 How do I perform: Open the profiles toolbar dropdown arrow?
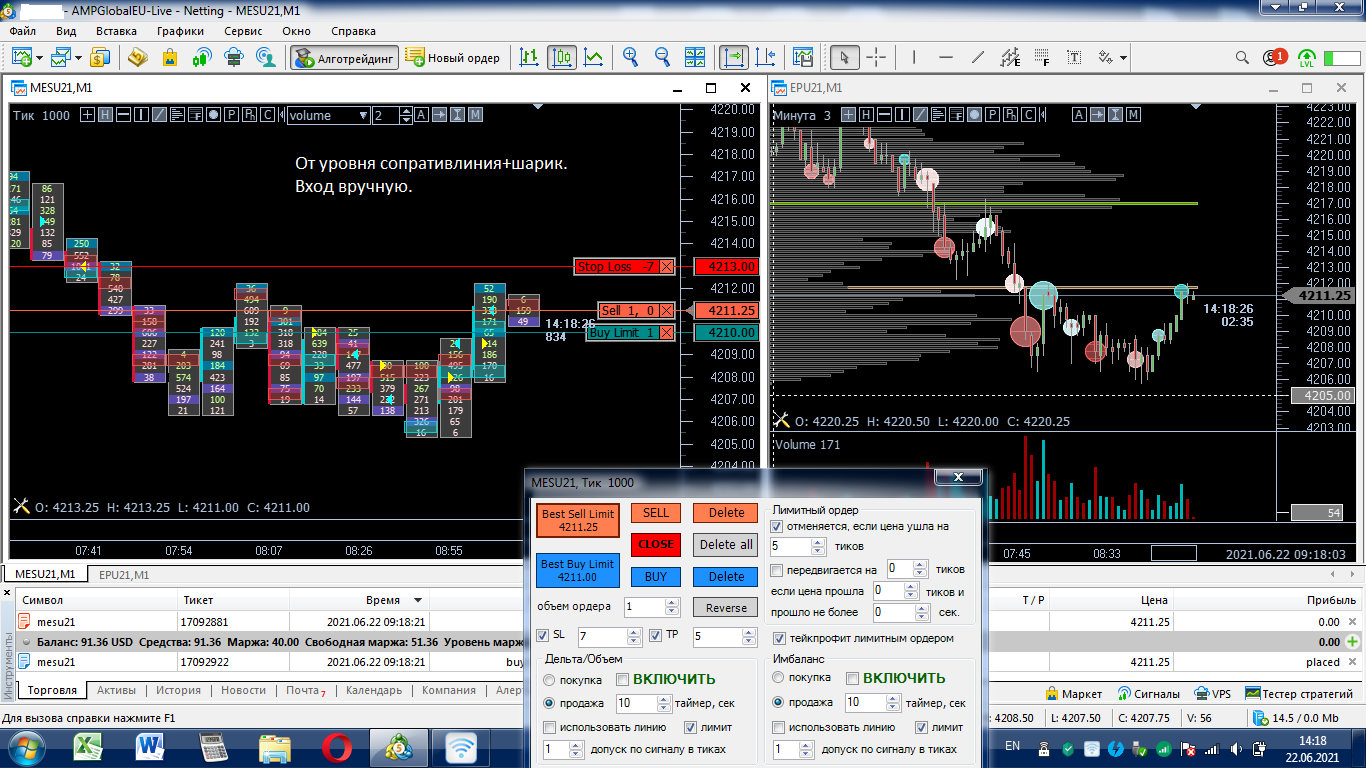(x=78, y=58)
